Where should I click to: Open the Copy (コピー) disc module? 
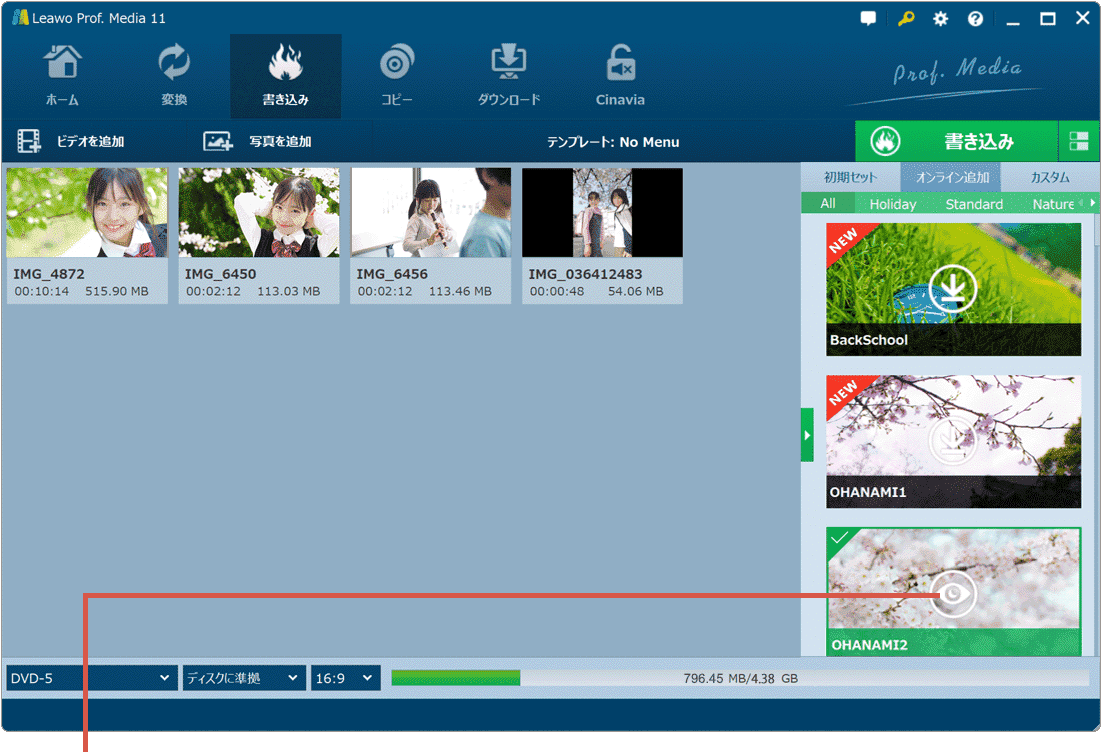coord(397,75)
